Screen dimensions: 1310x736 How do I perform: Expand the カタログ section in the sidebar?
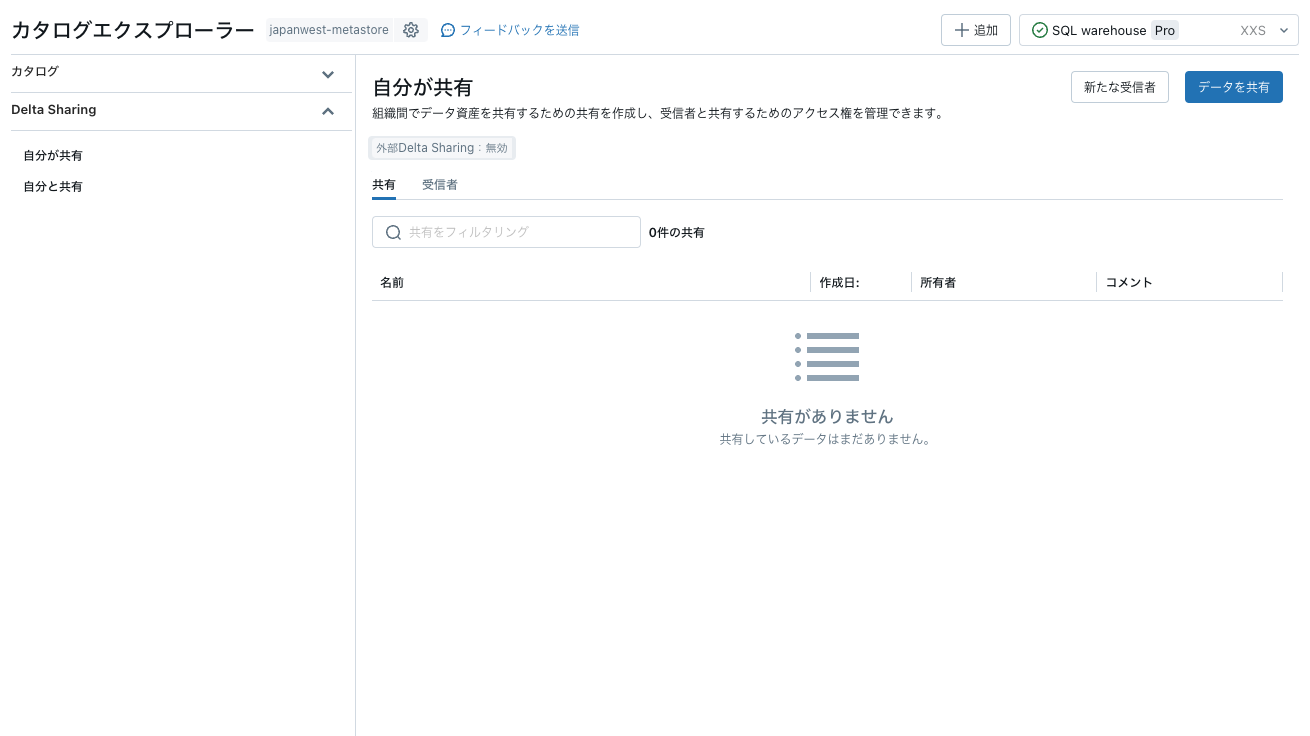pos(327,73)
